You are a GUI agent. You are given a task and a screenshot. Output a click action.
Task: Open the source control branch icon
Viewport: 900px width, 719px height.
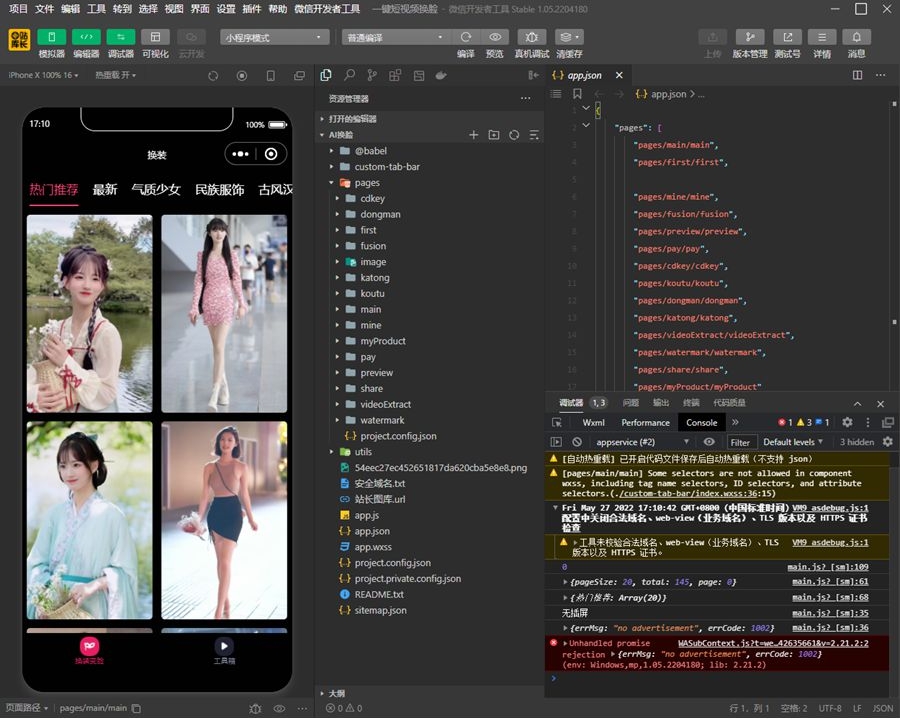(x=372, y=75)
